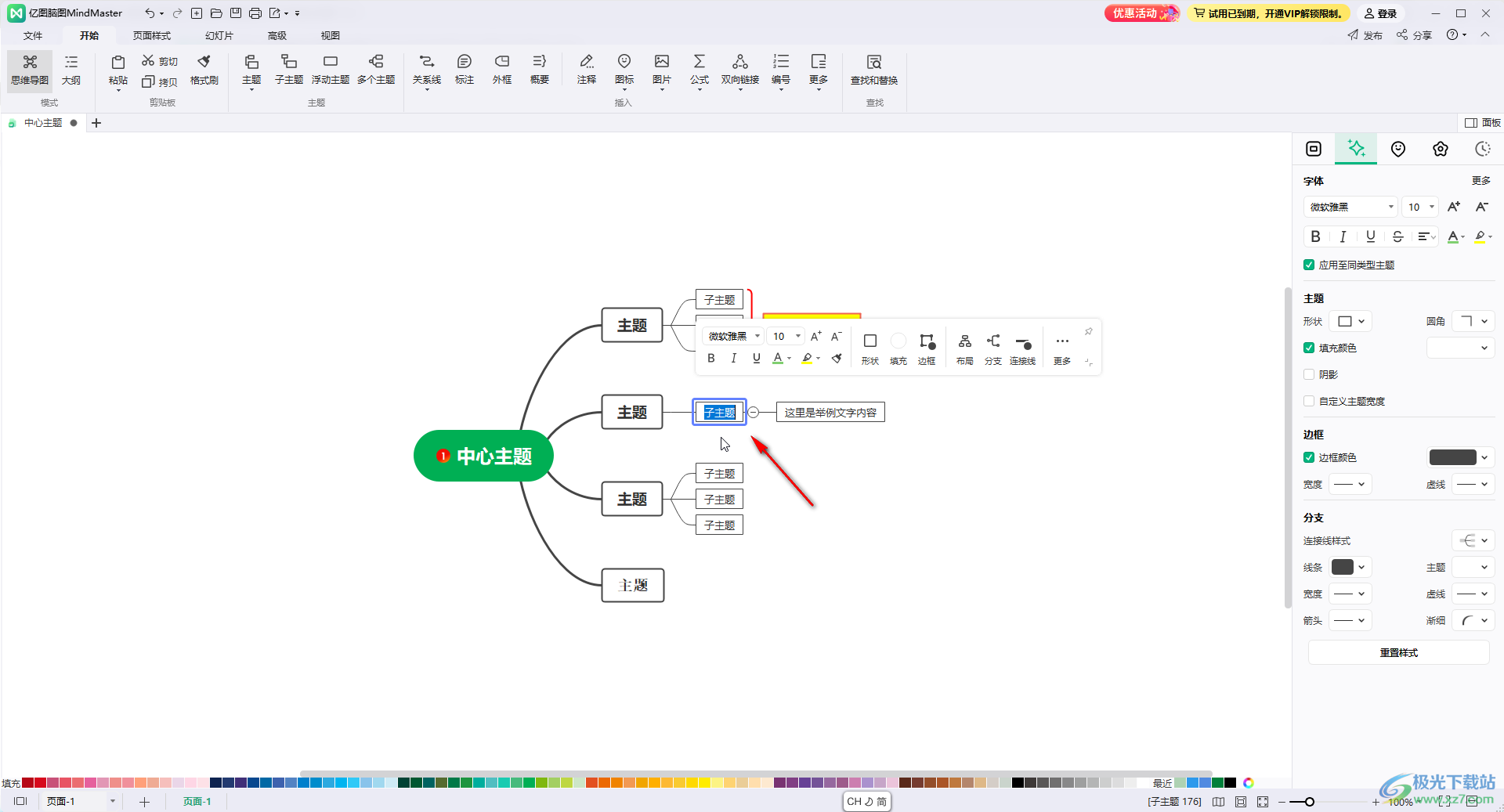This screenshot has height=812, width=1504.
Task: Select the 格式刷 format painter
Action: click(204, 69)
